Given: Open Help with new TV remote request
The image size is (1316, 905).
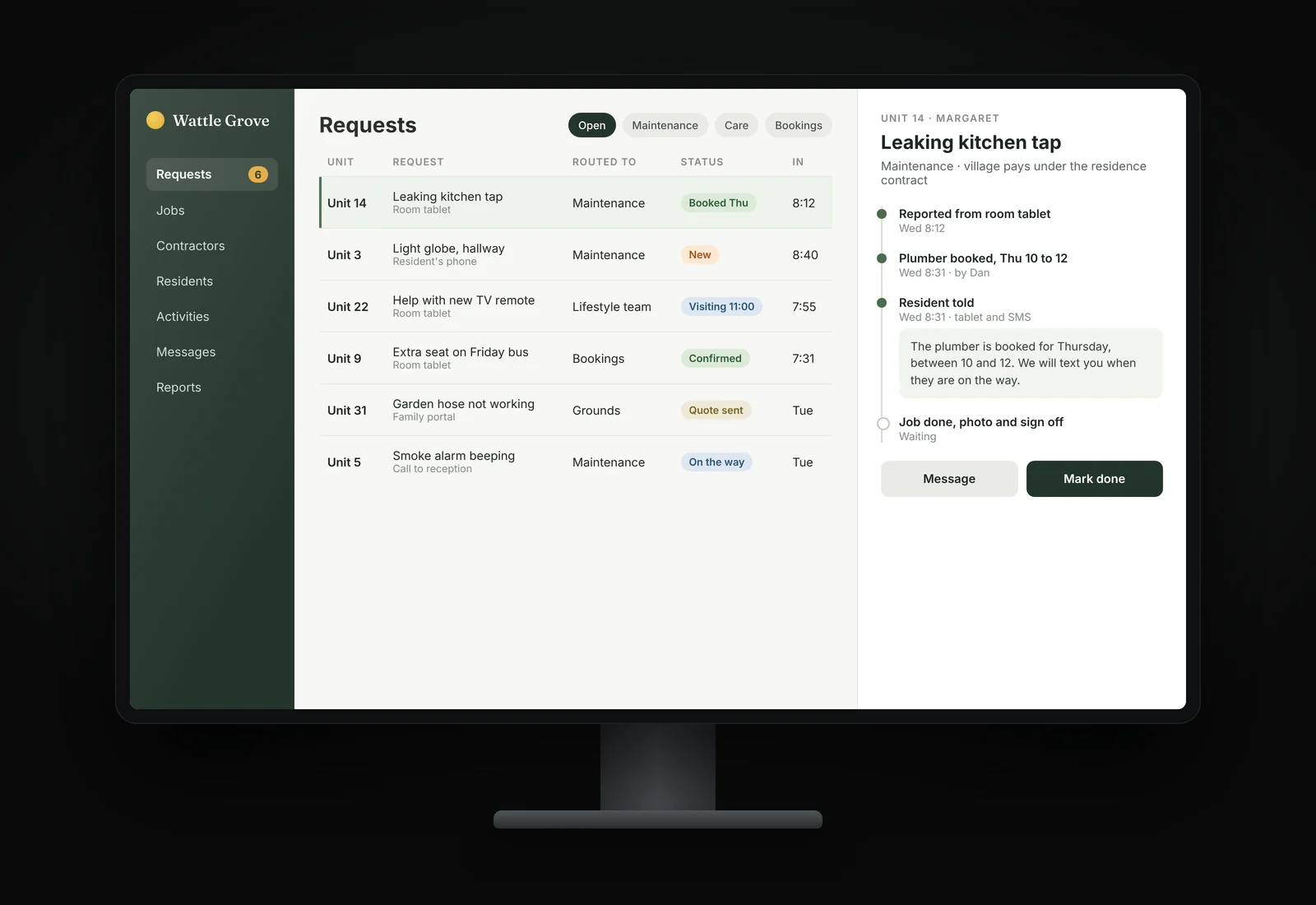Looking at the screenshot, I should pyautogui.click(x=576, y=306).
